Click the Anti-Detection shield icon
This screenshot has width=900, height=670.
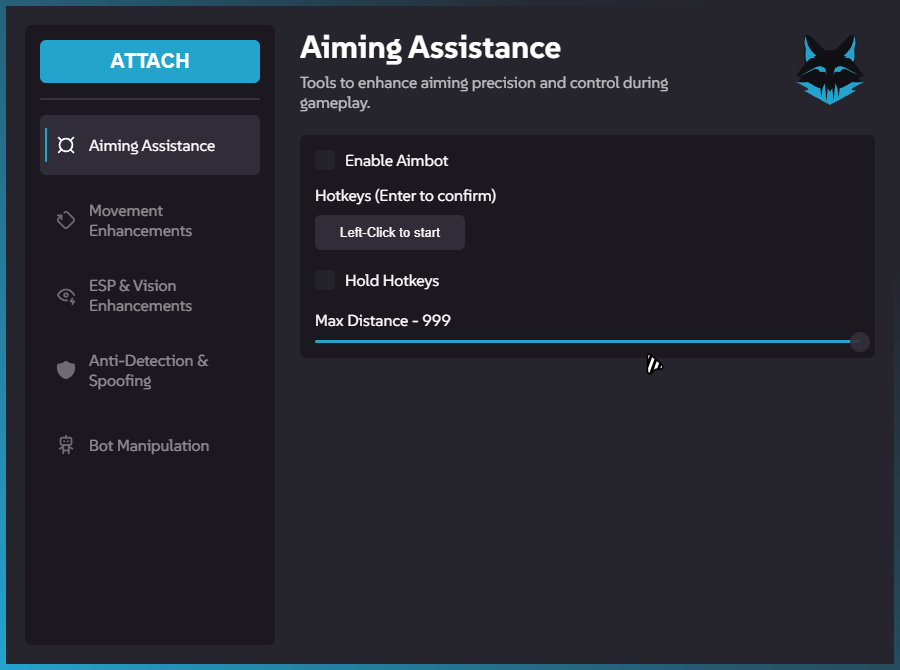pos(66,370)
